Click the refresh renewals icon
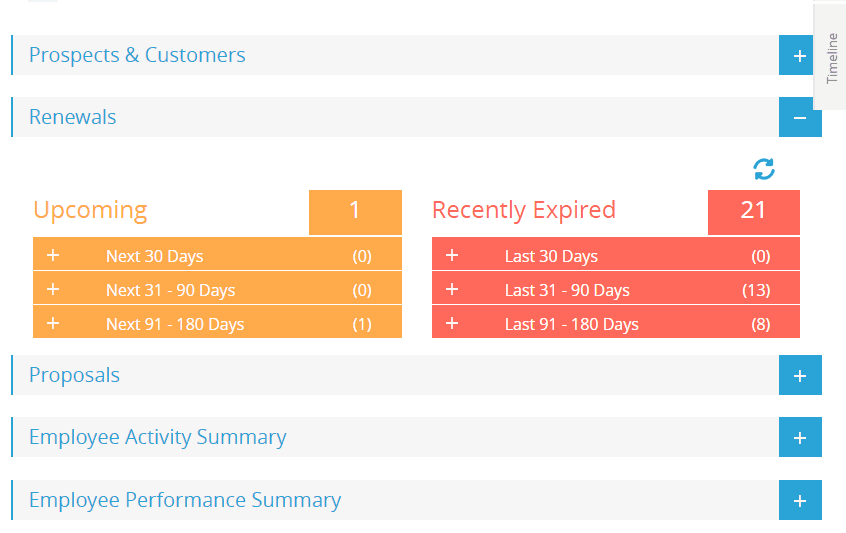This screenshot has width=846, height=533. coord(764,169)
